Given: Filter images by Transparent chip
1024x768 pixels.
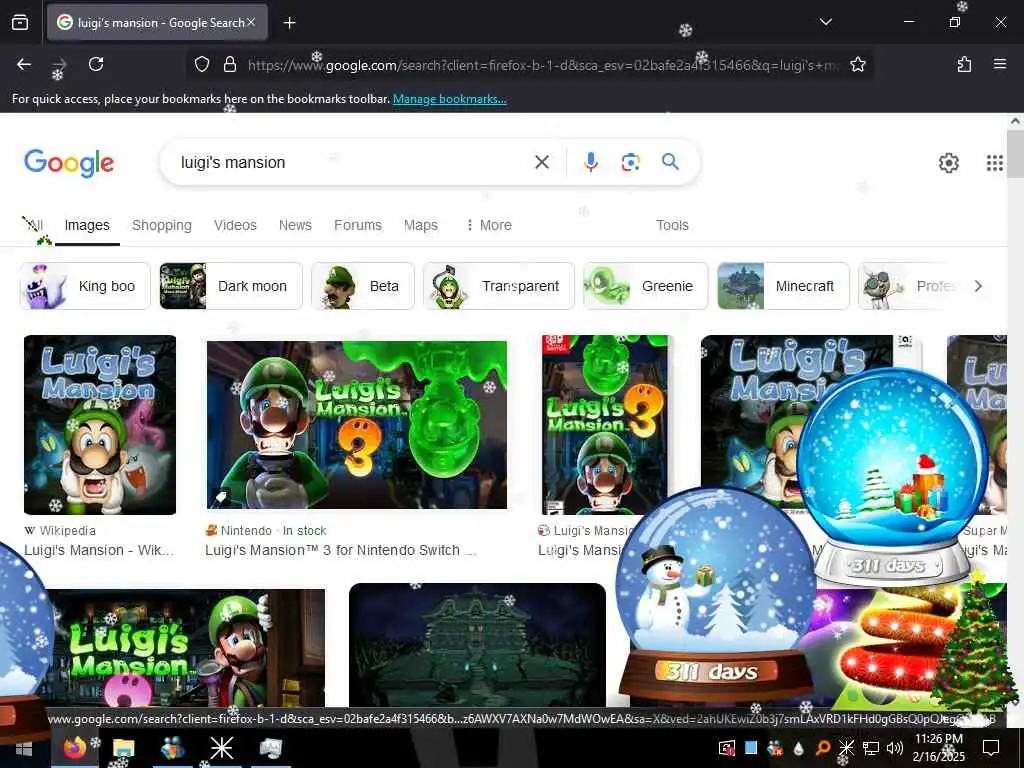Looking at the screenshot, I should (498, 286).
